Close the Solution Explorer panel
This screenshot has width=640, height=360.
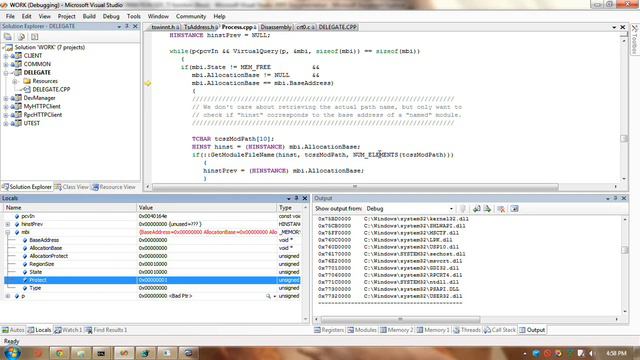pyautogui.click(x=136, y=26)
